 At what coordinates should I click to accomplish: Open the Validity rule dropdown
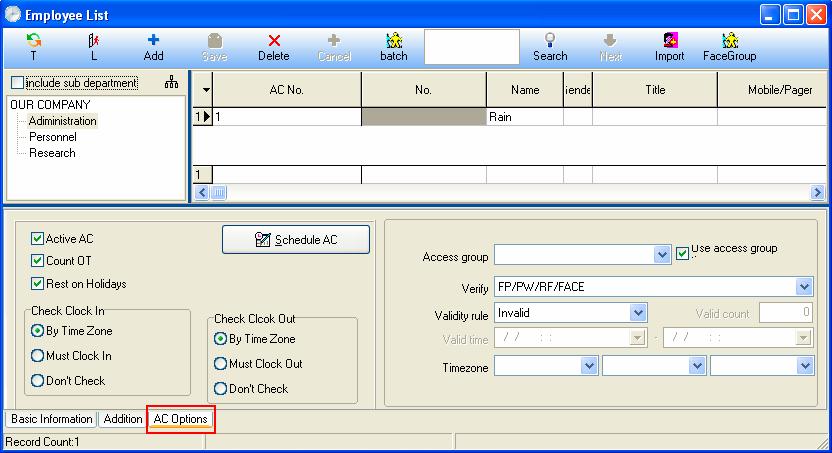tap(638, 313)
